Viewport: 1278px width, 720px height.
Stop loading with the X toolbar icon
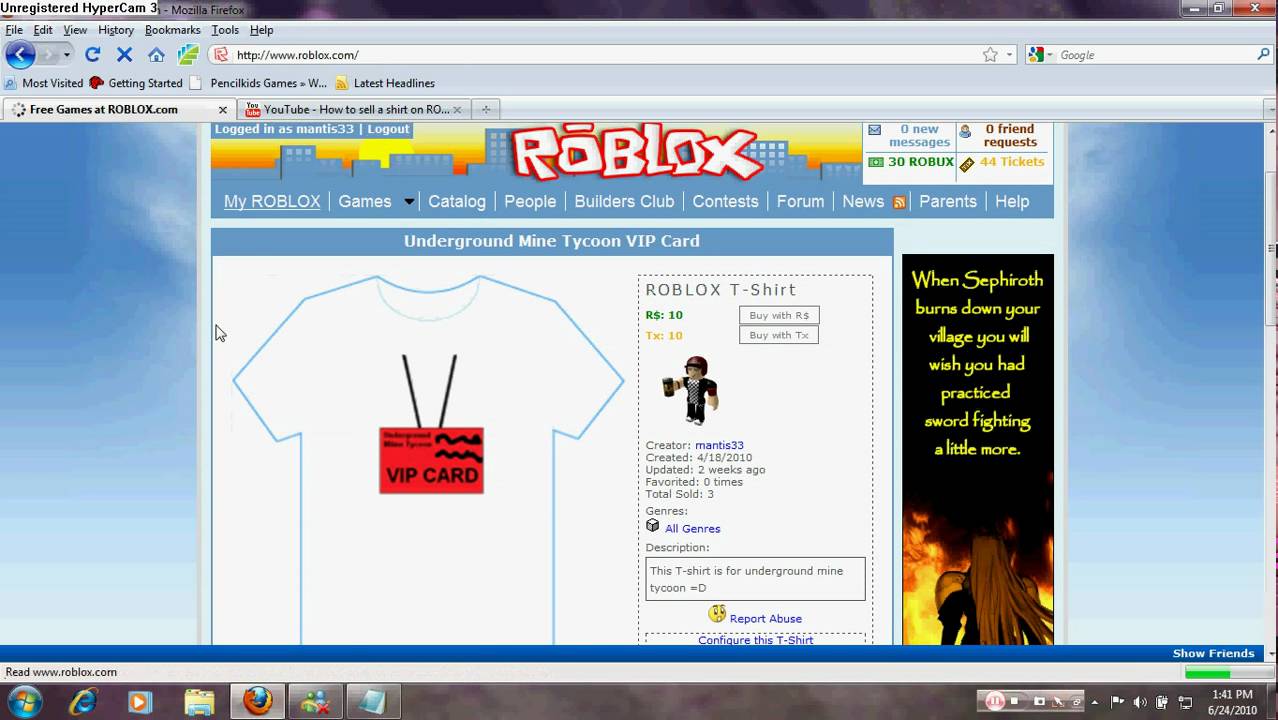[x=124, y=55]
